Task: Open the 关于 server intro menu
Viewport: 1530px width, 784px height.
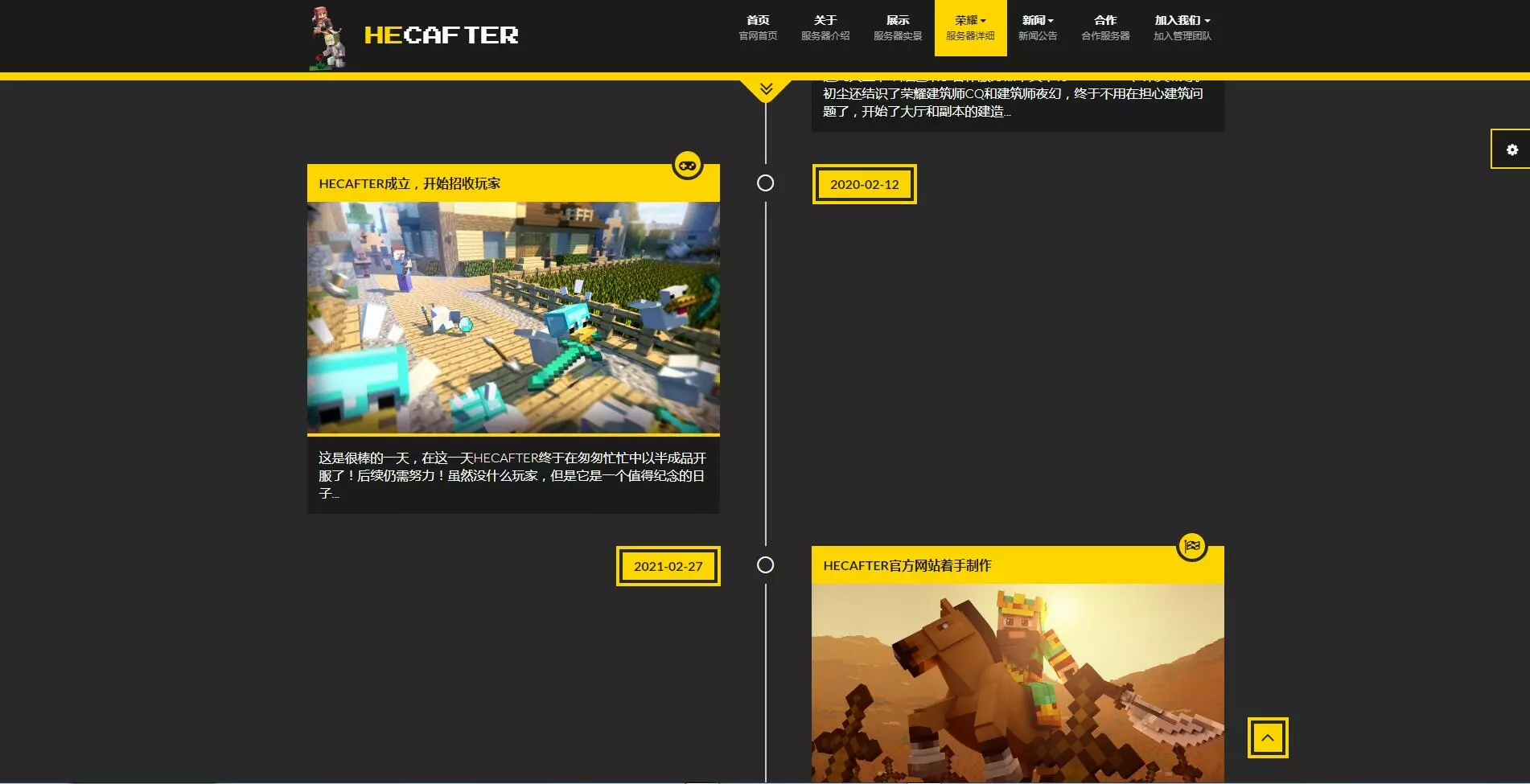Action: click(825, 27)
